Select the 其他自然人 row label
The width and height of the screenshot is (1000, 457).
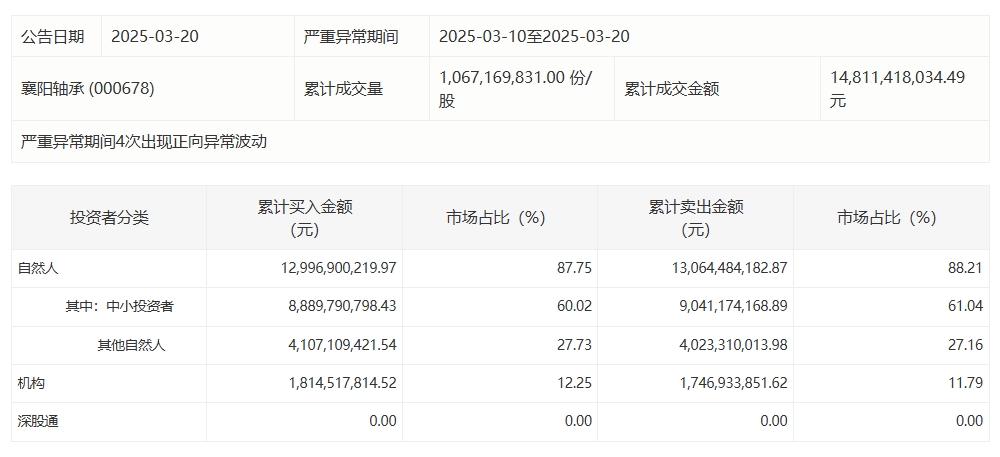[130, 345]
